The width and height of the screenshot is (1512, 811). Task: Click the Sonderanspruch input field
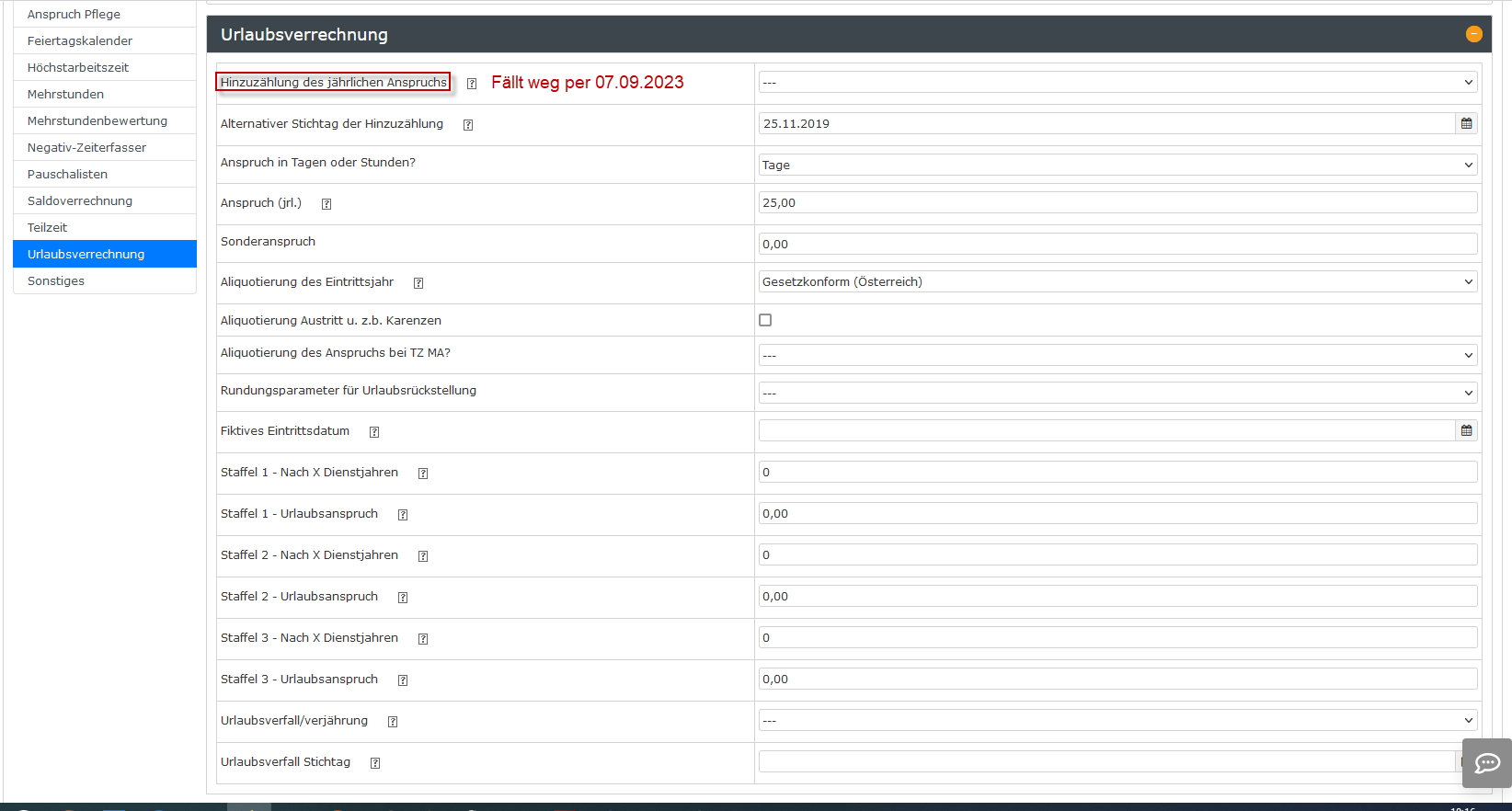pyautogui.click(x=1117, y=244)
